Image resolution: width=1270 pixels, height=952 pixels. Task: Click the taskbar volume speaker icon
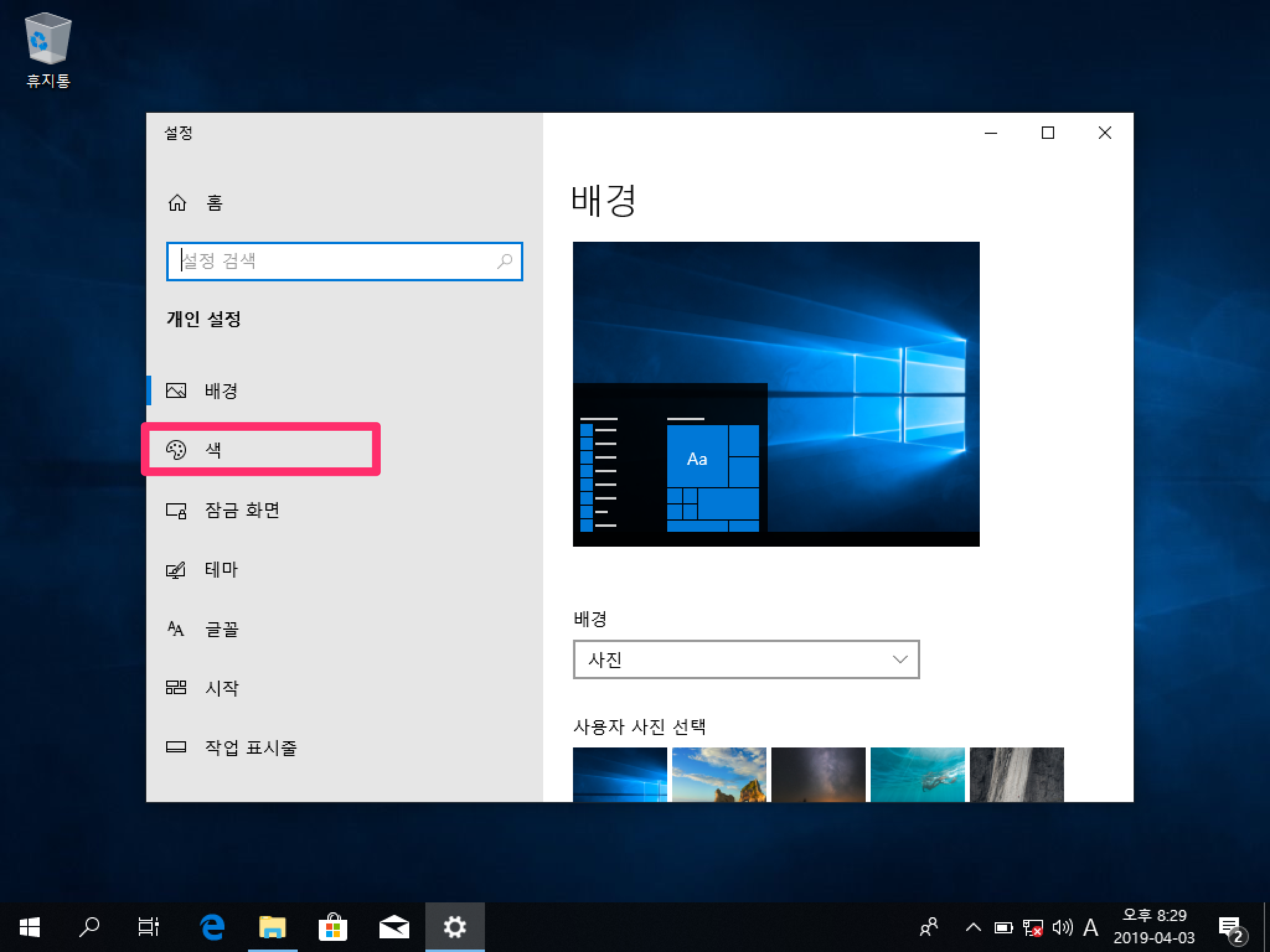coord(1062,927)
